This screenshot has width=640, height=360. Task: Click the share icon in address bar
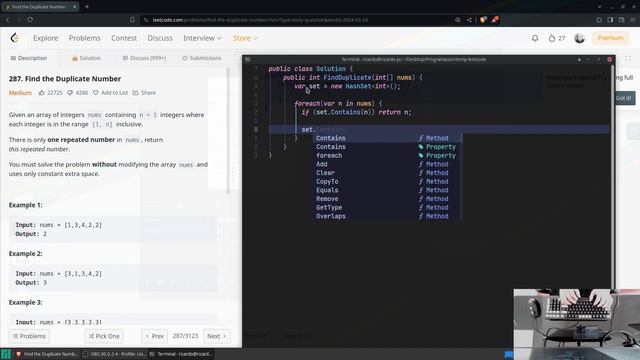(469, 20)
